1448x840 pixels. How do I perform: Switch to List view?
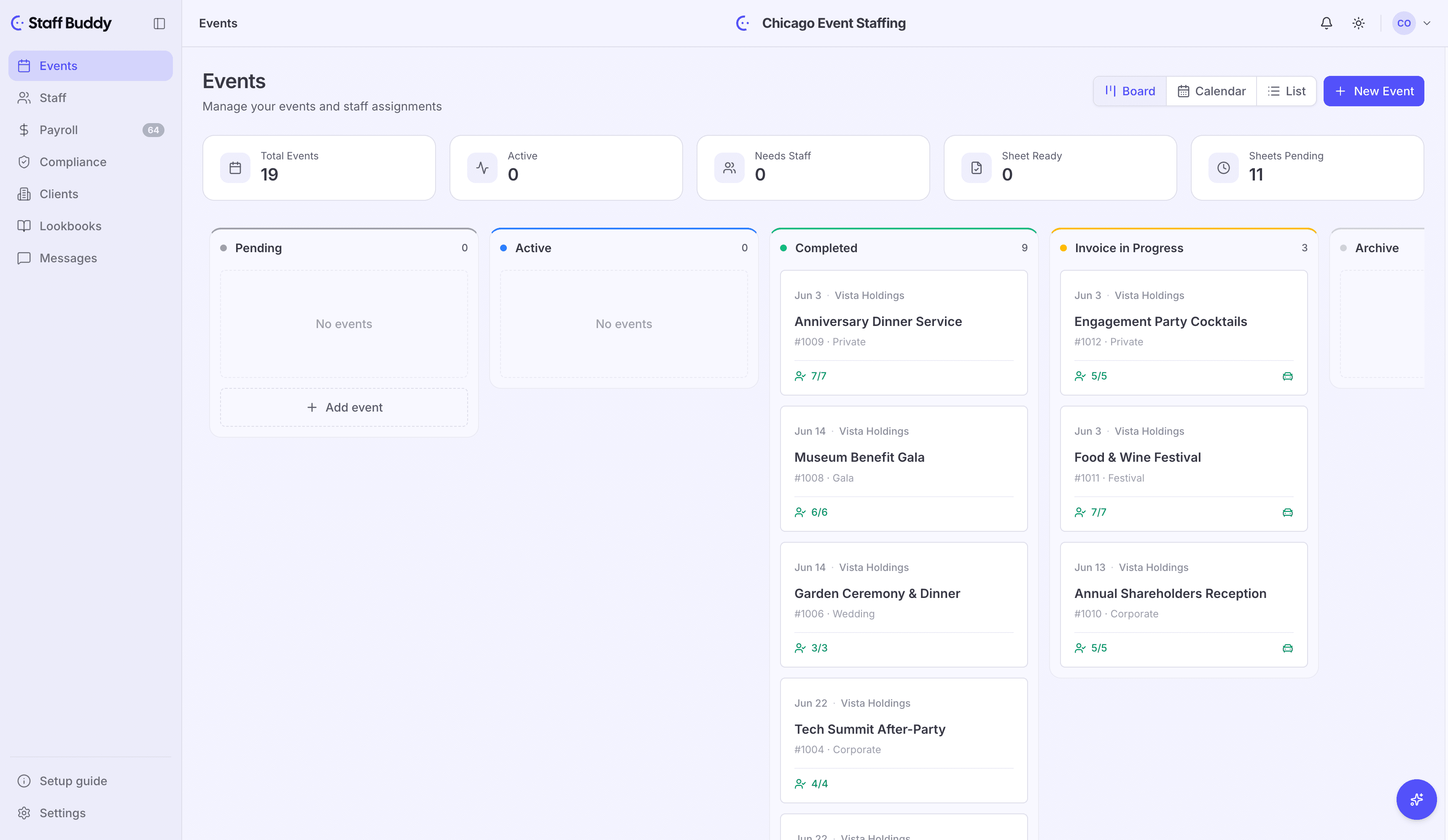tap(1287, 91)
